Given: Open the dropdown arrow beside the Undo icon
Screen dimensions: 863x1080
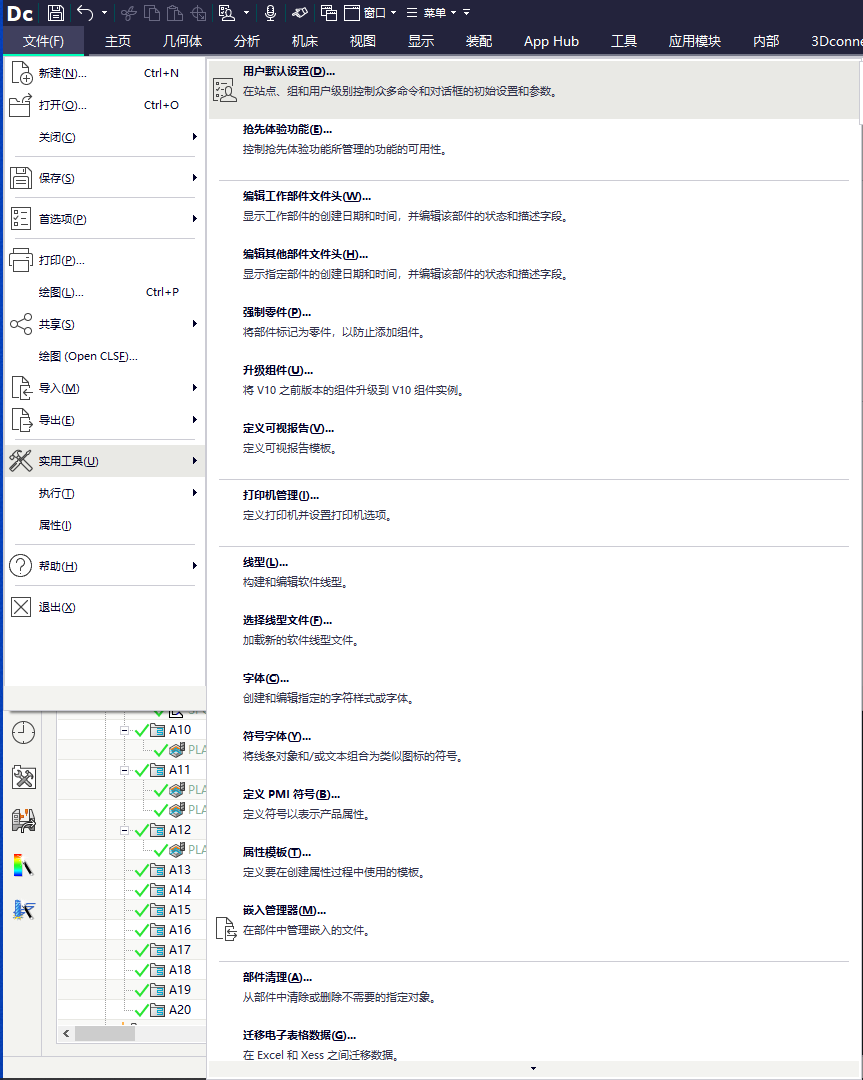Looking at the screenshot, I should 104,12.
